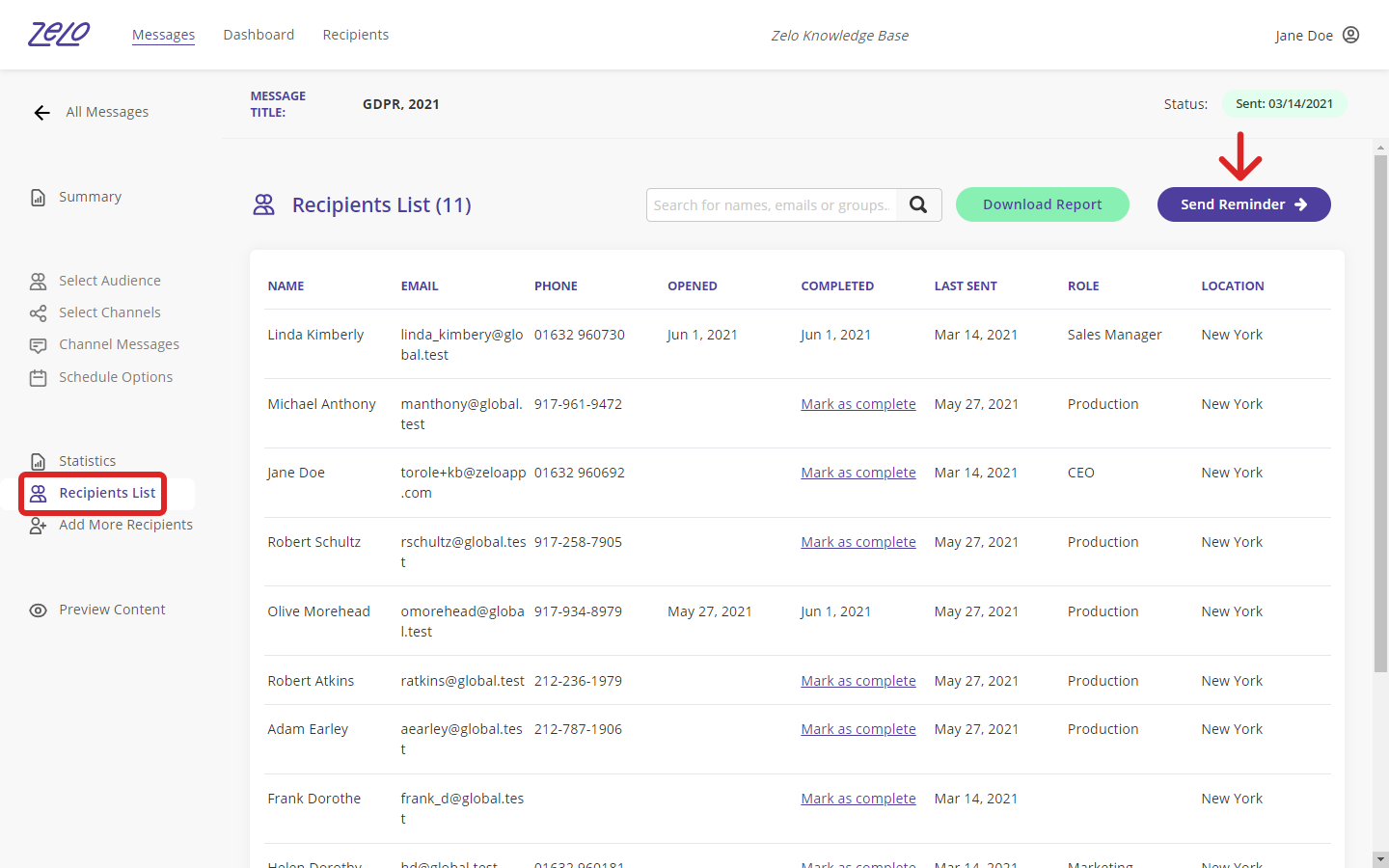Viewport: 1389px width, 868px height.
Task: Click the scrollbar down arrow
Action: click(1380, 858)
